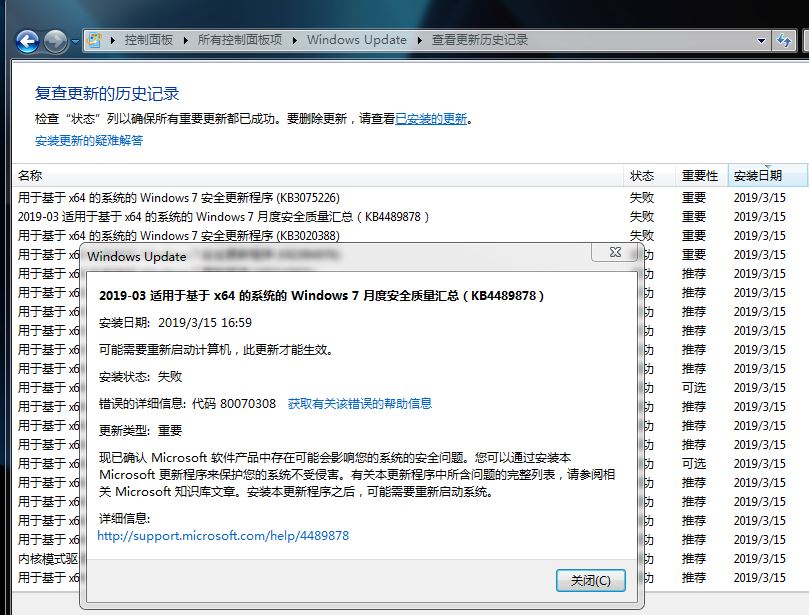Go back using the blue back arrow
This screenshot has width=809, height=615.
tap(27, 41)
